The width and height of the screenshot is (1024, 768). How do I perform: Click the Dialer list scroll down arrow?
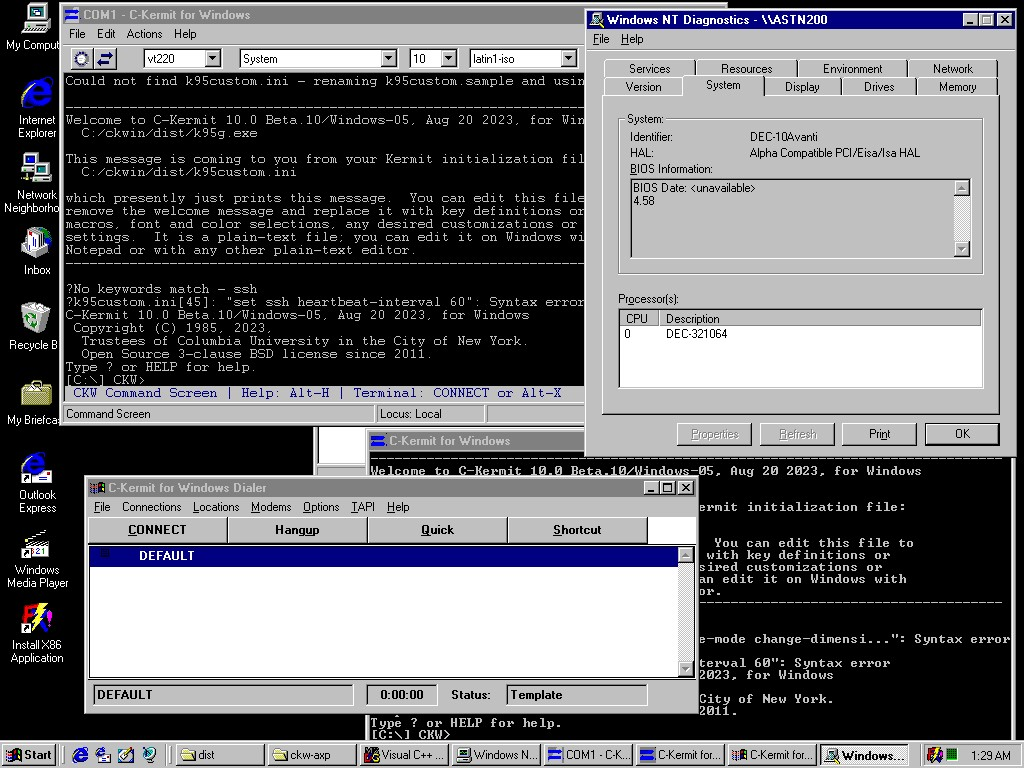pyautogui.click(x=685, y=669)
